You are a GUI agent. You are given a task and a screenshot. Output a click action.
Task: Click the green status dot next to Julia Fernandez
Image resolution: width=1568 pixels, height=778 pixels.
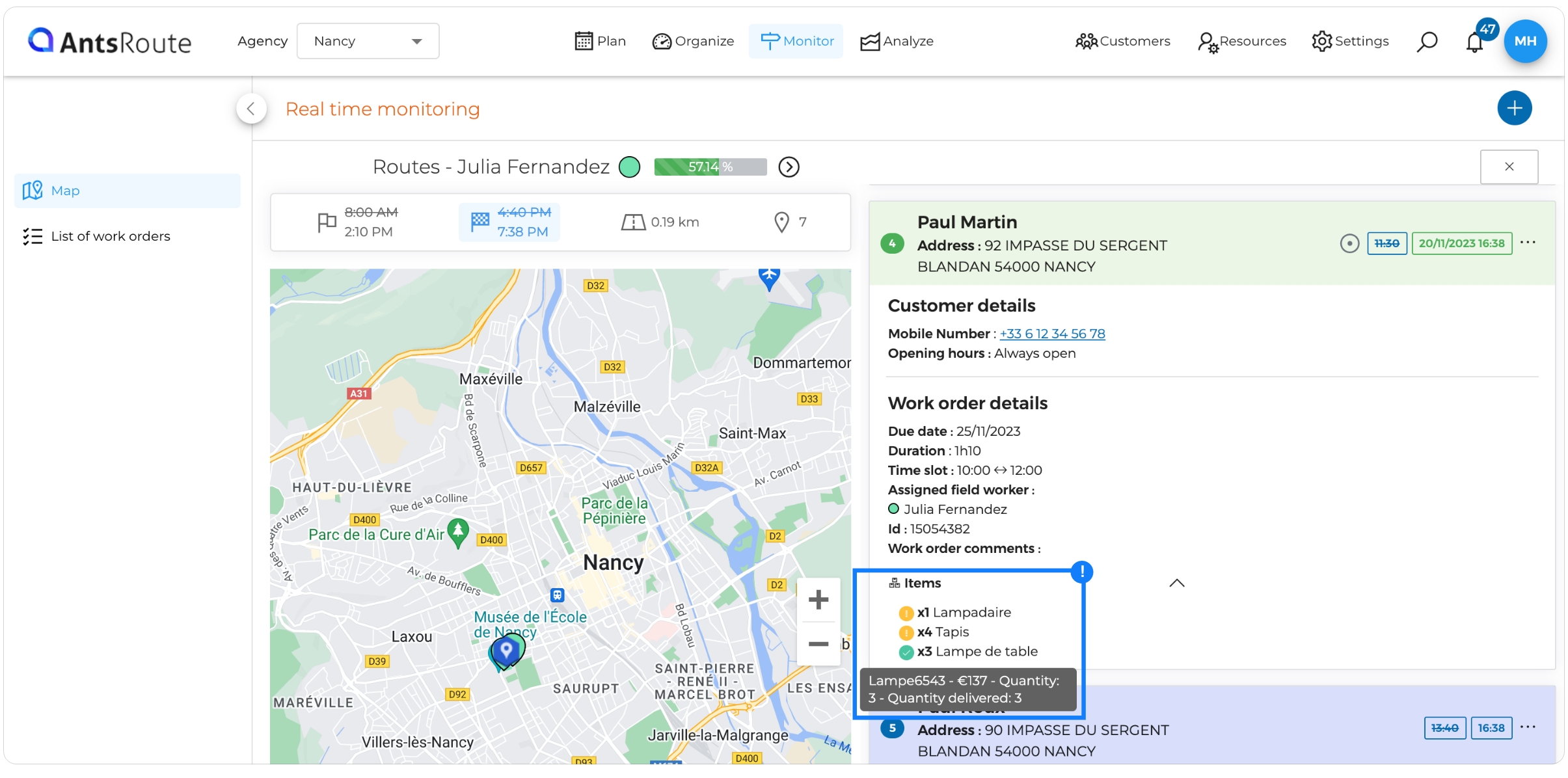pyautogui.click(x=629, y=167)
